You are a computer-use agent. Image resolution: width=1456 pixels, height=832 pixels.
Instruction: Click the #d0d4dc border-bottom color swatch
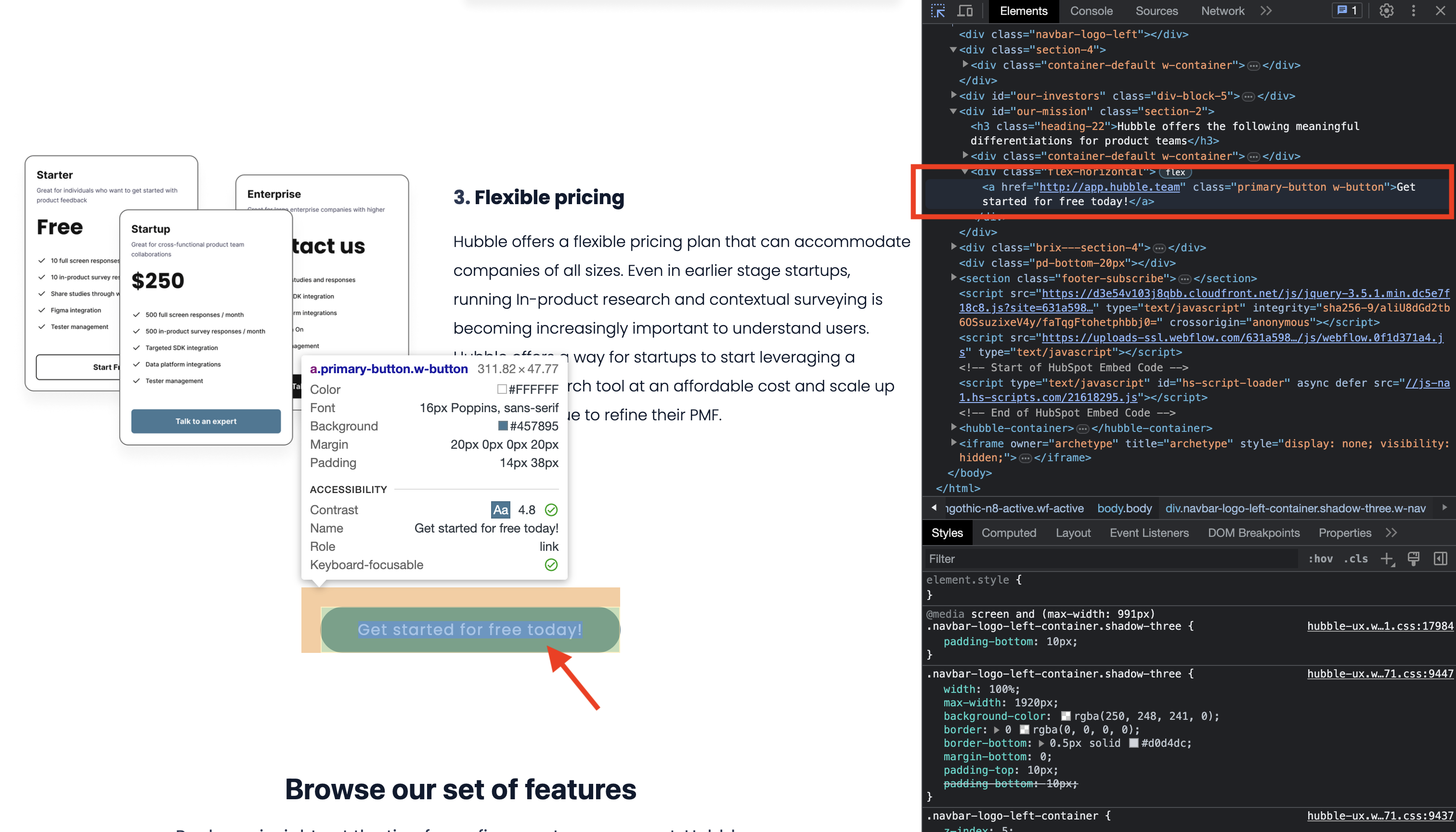pyautogui.click(x=1133, y=743)
